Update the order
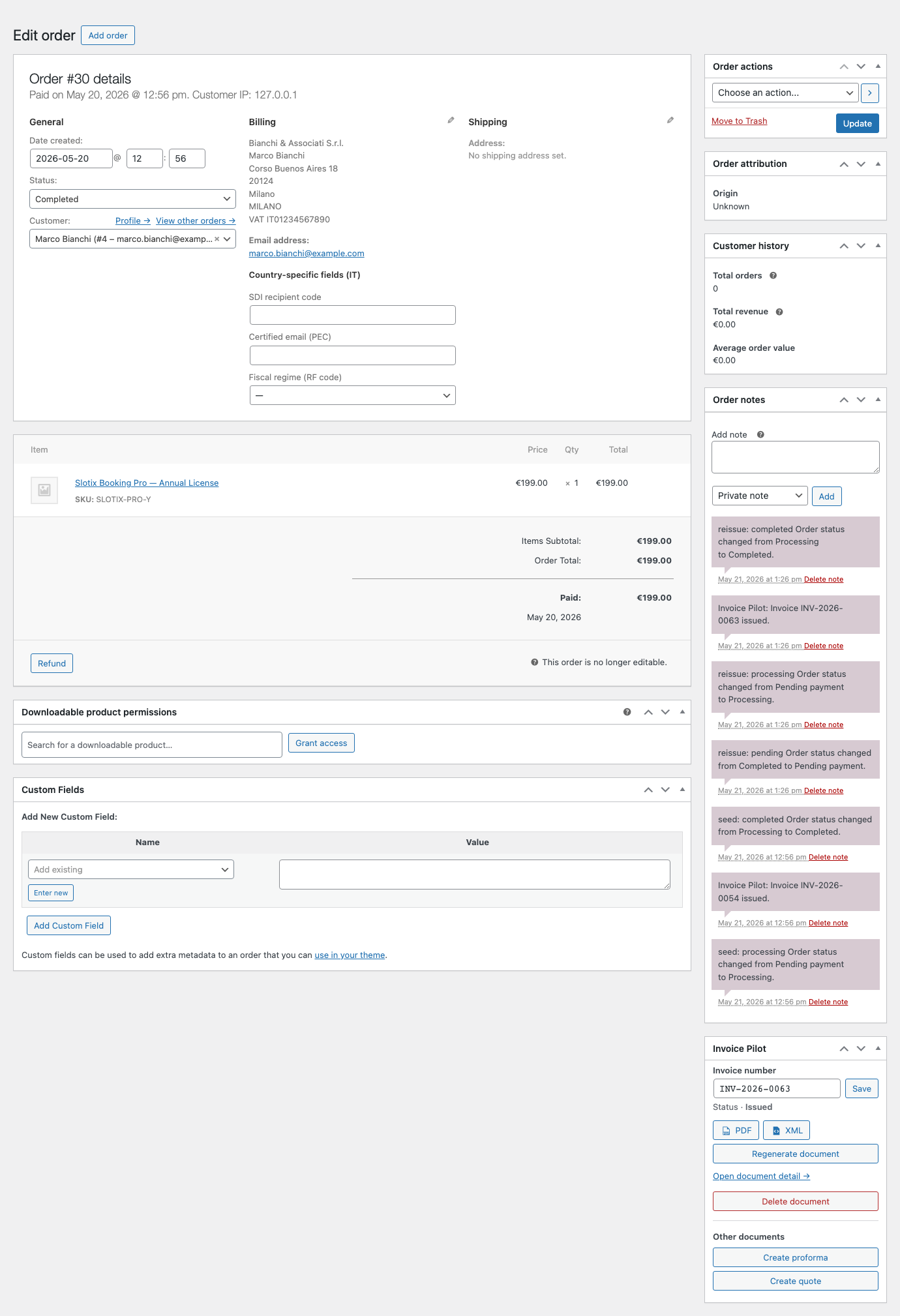Screen dimensions: 900x1316 (x=857, y=123)
